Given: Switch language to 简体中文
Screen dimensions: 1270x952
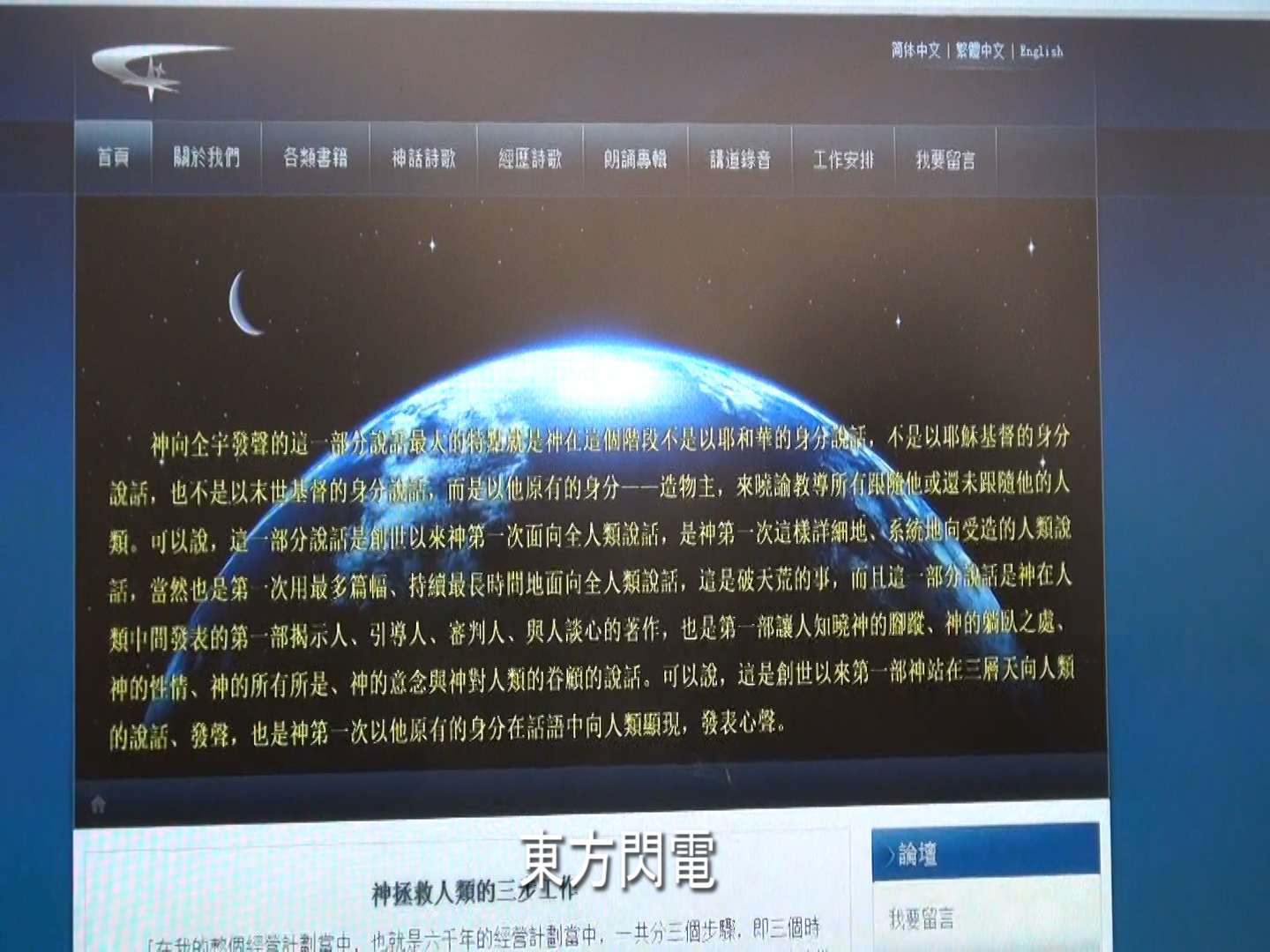Looking at the screenshot, I should point(915,50).
